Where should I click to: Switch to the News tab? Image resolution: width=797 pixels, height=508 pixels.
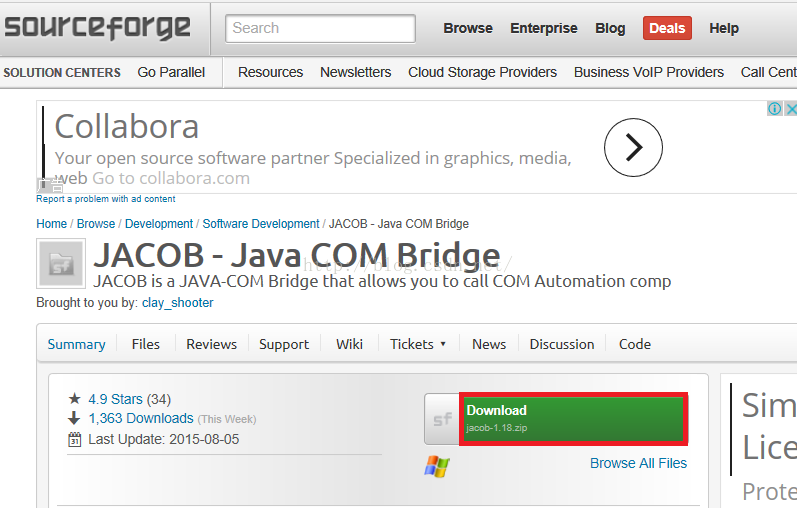(489, 344)
